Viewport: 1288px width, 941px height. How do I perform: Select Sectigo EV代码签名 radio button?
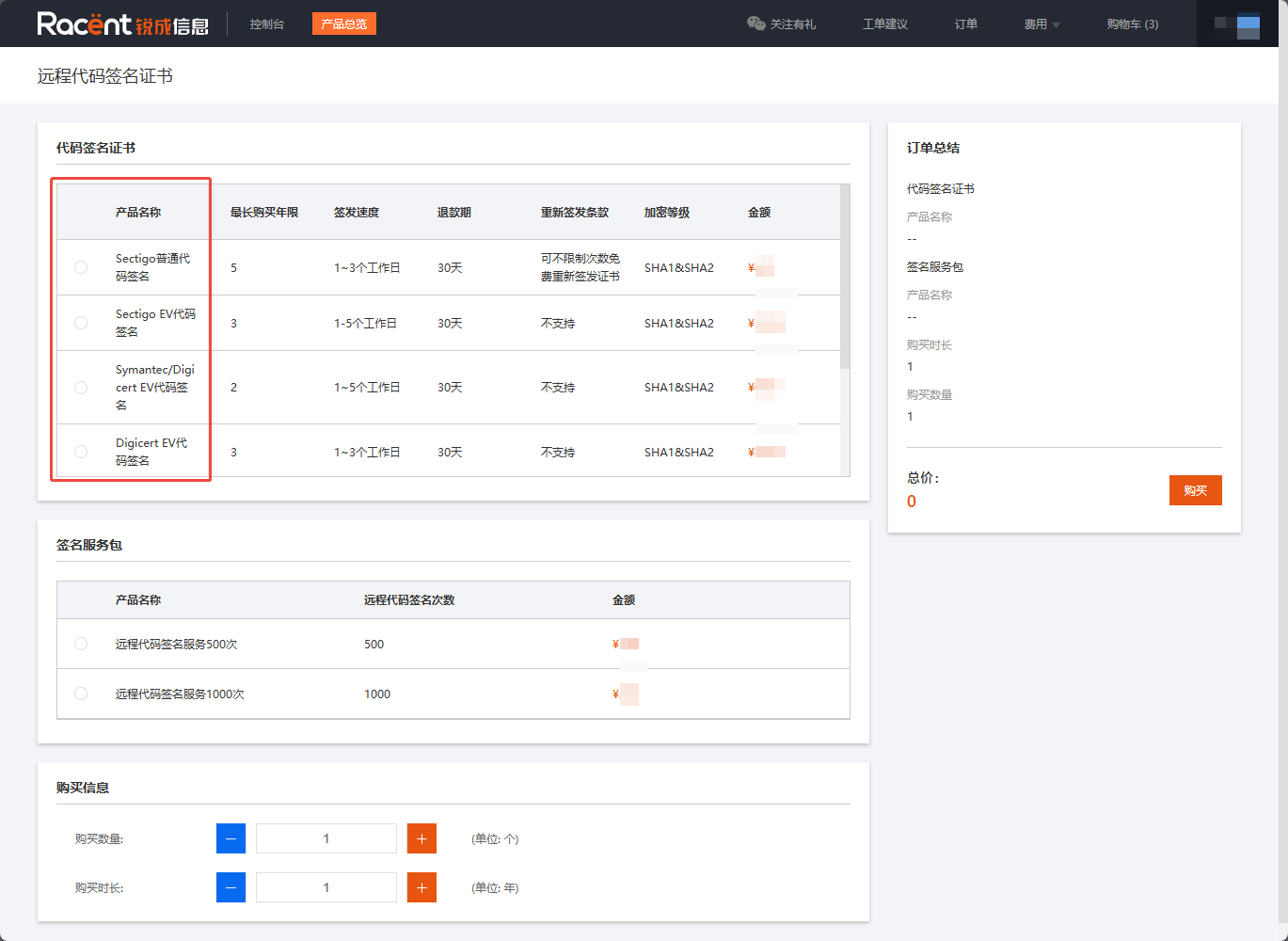(81, 323)
